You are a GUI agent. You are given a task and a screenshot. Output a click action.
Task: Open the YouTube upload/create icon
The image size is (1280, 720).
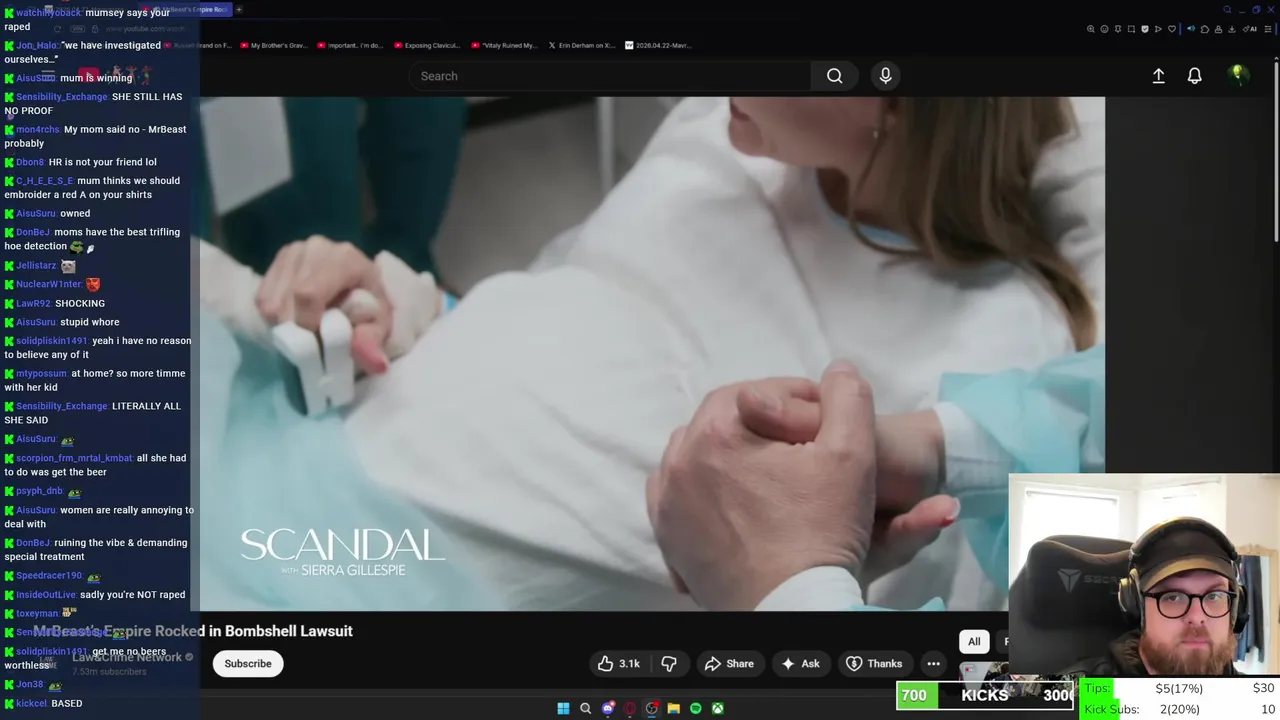[1158, 76]
